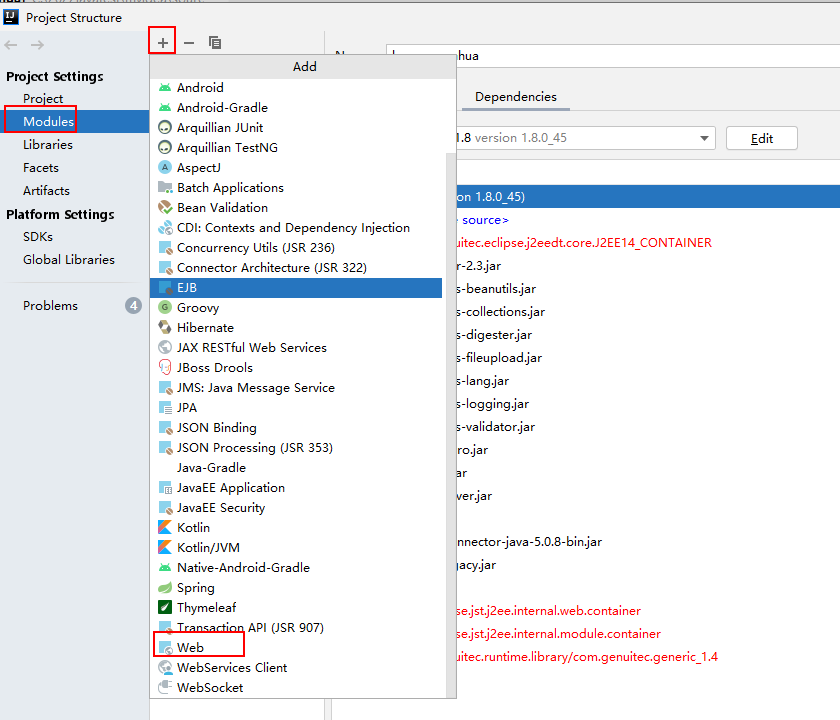Click the CDI facet icon

165,228
